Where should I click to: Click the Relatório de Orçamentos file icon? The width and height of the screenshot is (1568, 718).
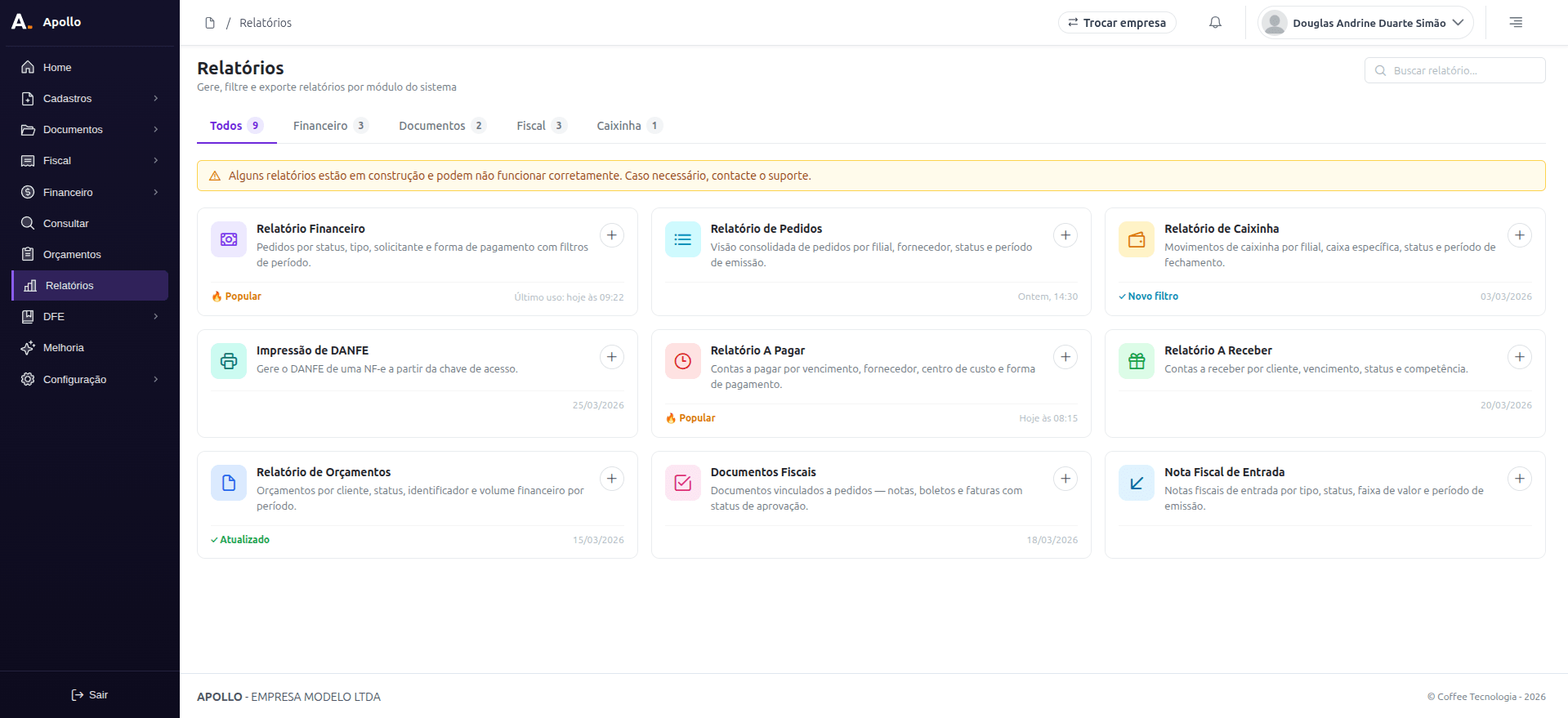point(229,483)
